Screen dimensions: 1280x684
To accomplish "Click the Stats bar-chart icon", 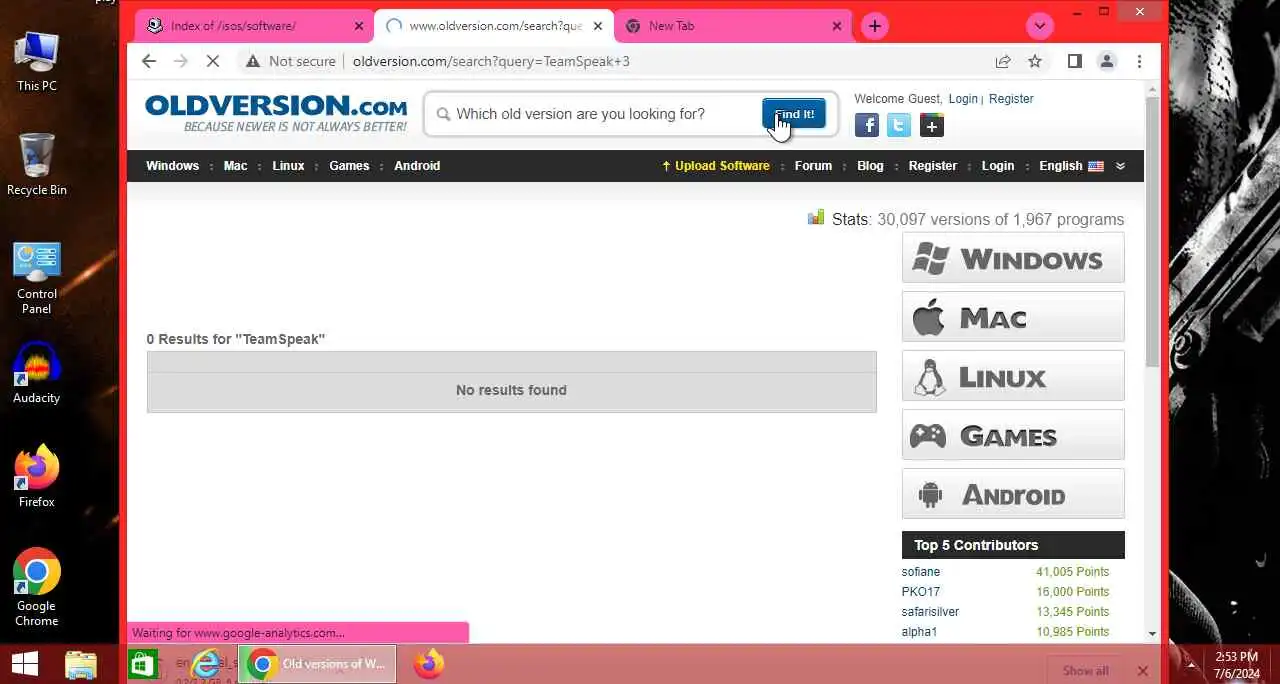I will [x=816, y=217].
